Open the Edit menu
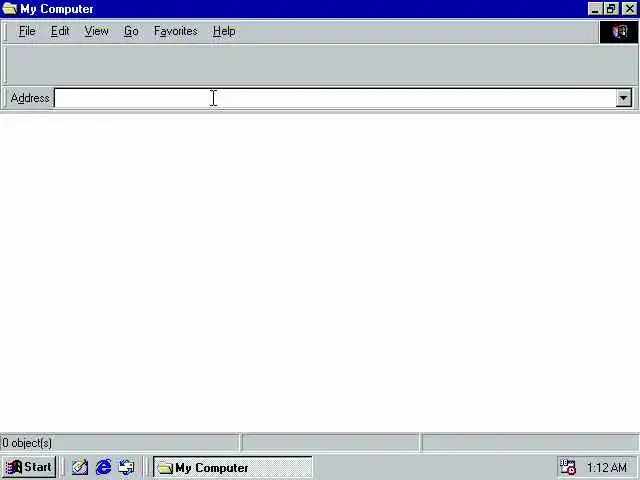Image resolution: width=640 pixels, height=480 pixels. pyautogui.click(x=60, y=31)
